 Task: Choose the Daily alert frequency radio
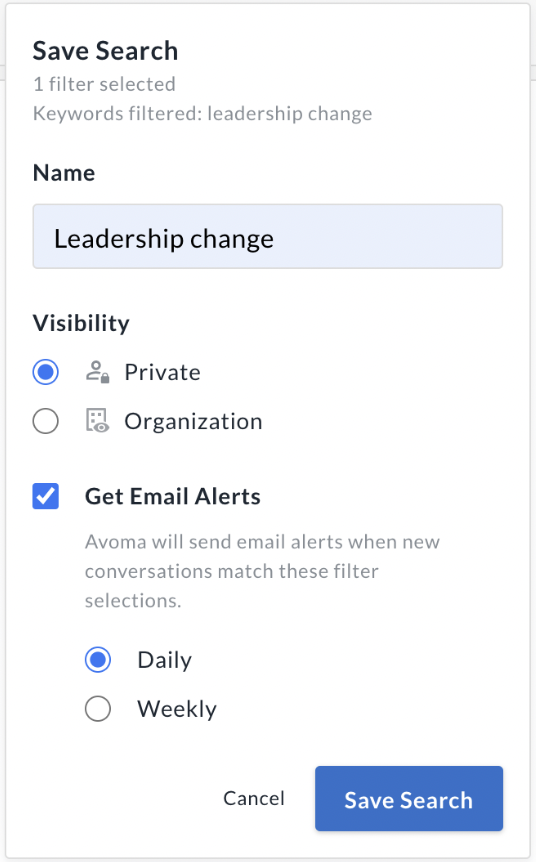click(x=98, y=659)
